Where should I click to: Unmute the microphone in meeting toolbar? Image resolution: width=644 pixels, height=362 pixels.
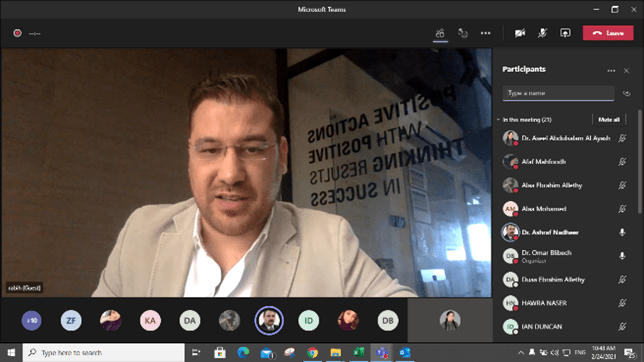pyautogui.click(x=543, y=33)
